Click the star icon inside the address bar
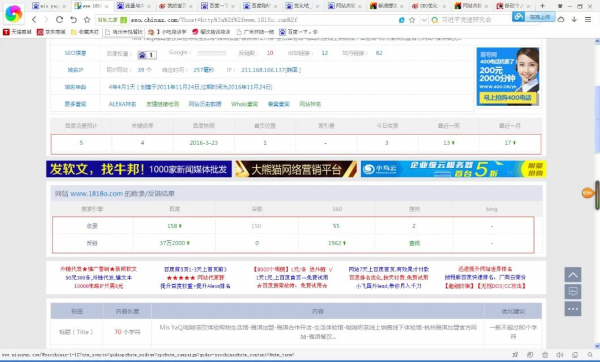The width and height of the screenshot is (600, 362). coord(412,20)
